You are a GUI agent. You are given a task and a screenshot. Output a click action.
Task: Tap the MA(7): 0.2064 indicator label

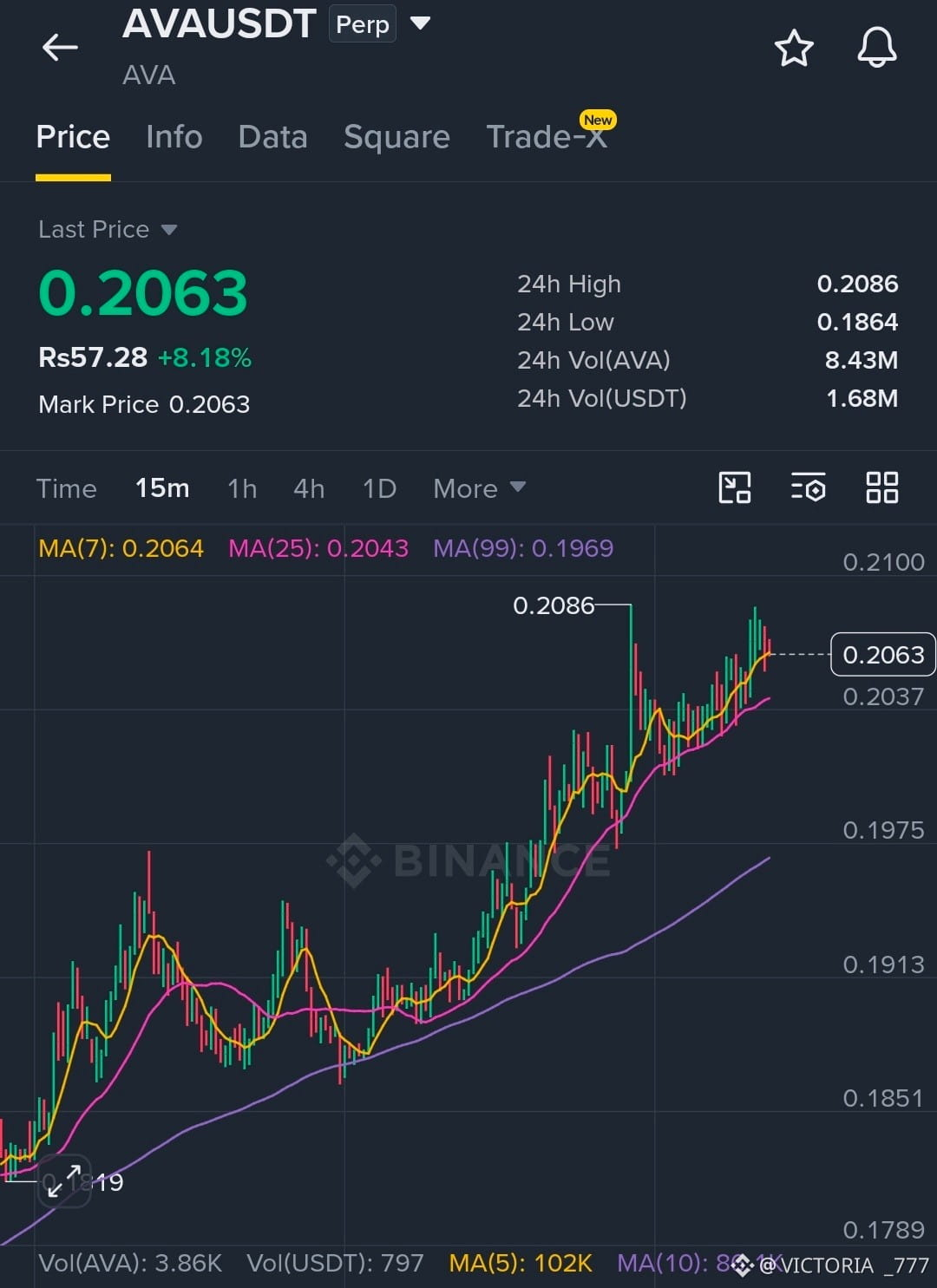pos(121,548)
